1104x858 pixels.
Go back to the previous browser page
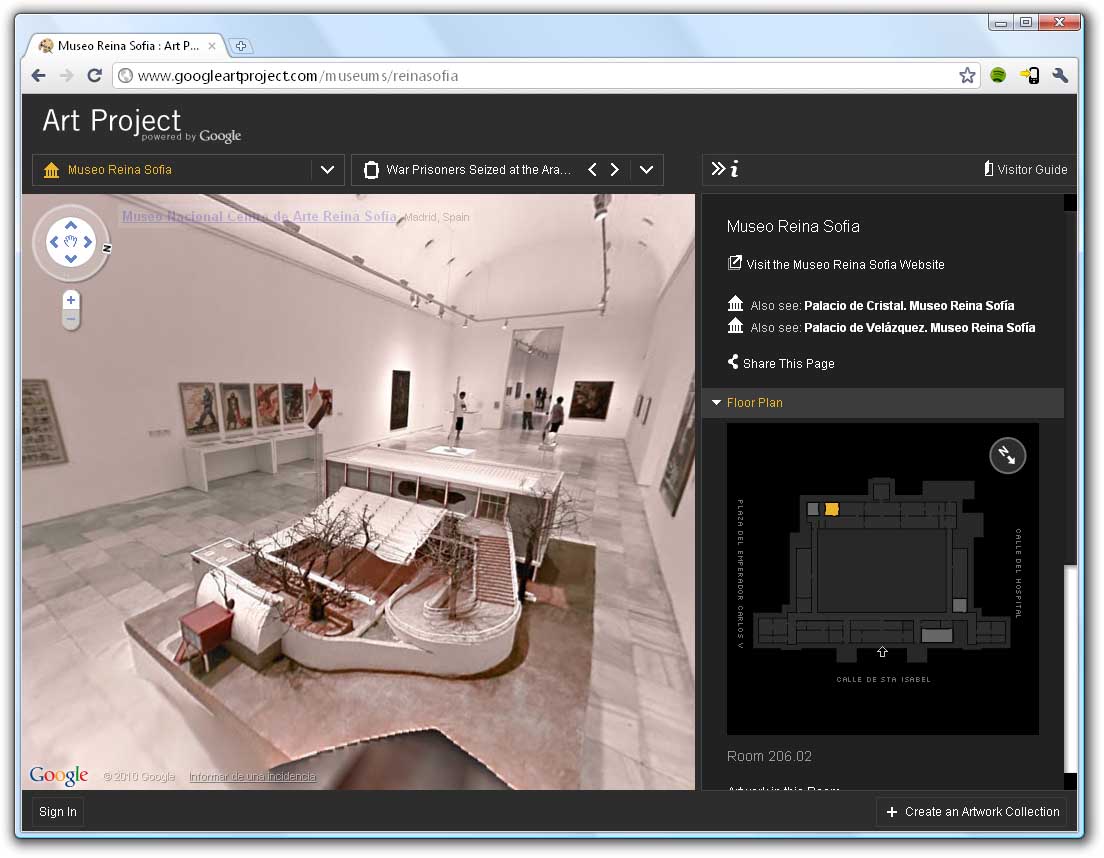point(39,75)
